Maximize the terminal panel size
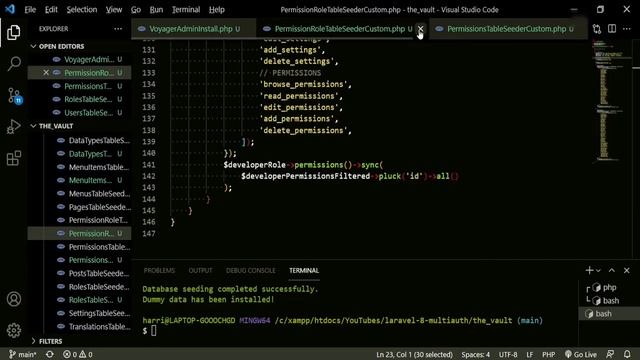Screen dimensions: 640x360 coord(611,270)
